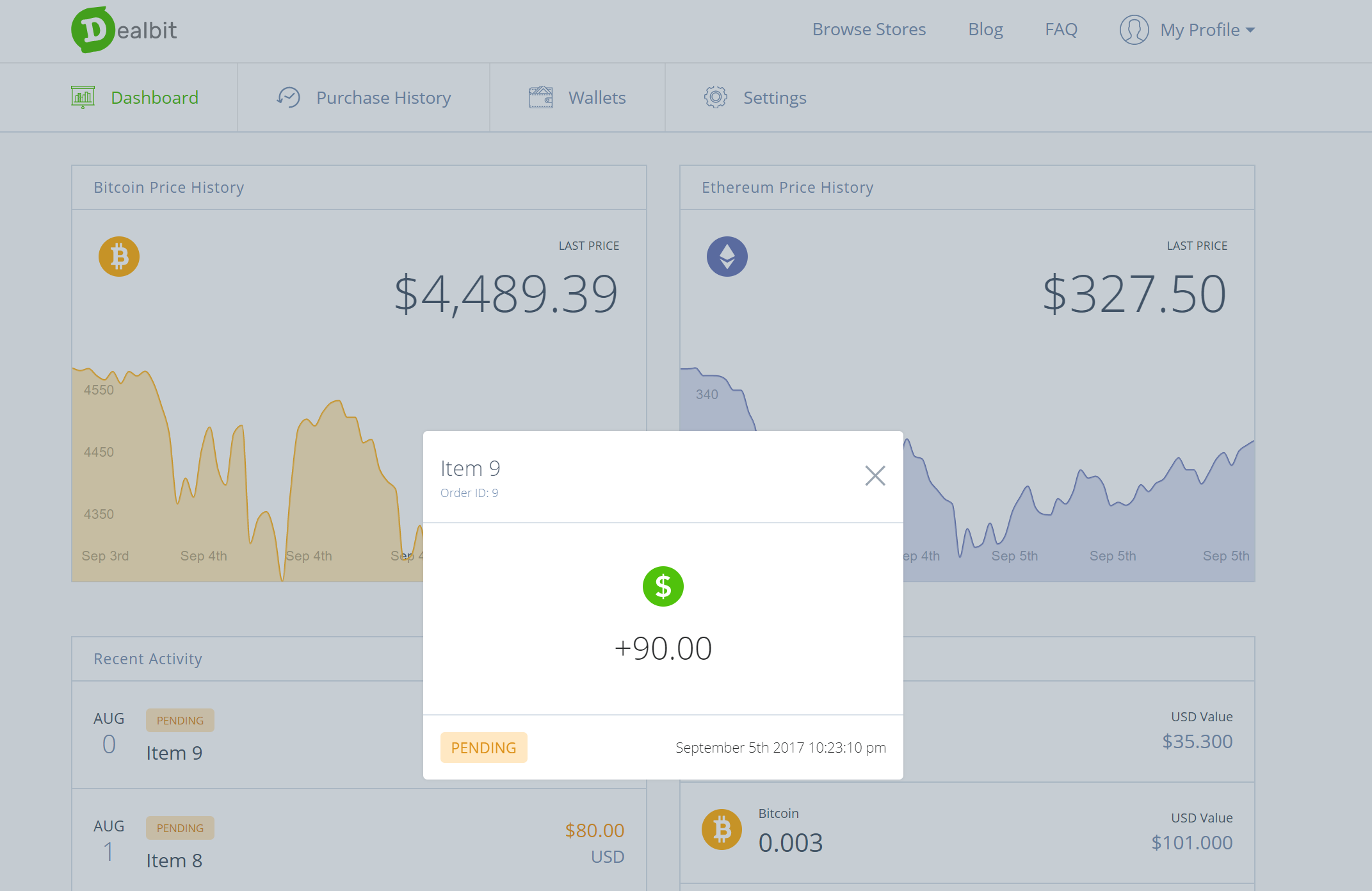1372x891 pixels.
Task: Click the Ethereum logo in price history
Action: click(x=727, y=257)
